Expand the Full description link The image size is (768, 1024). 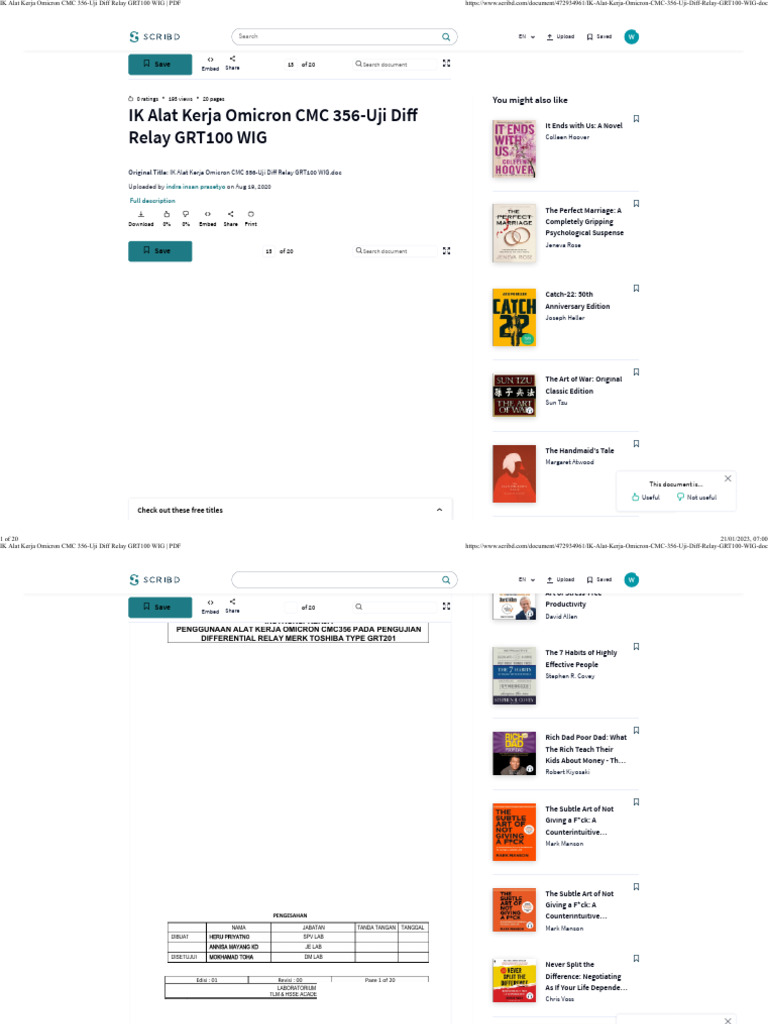[152, 200]
